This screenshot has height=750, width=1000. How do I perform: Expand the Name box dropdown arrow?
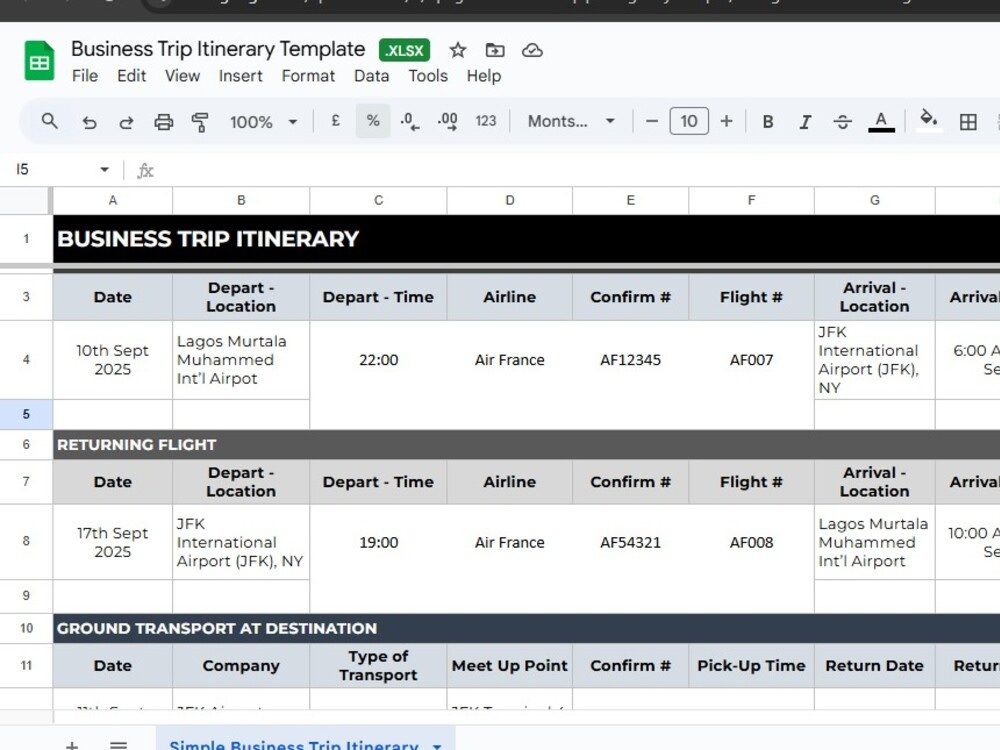pos(105,170)
